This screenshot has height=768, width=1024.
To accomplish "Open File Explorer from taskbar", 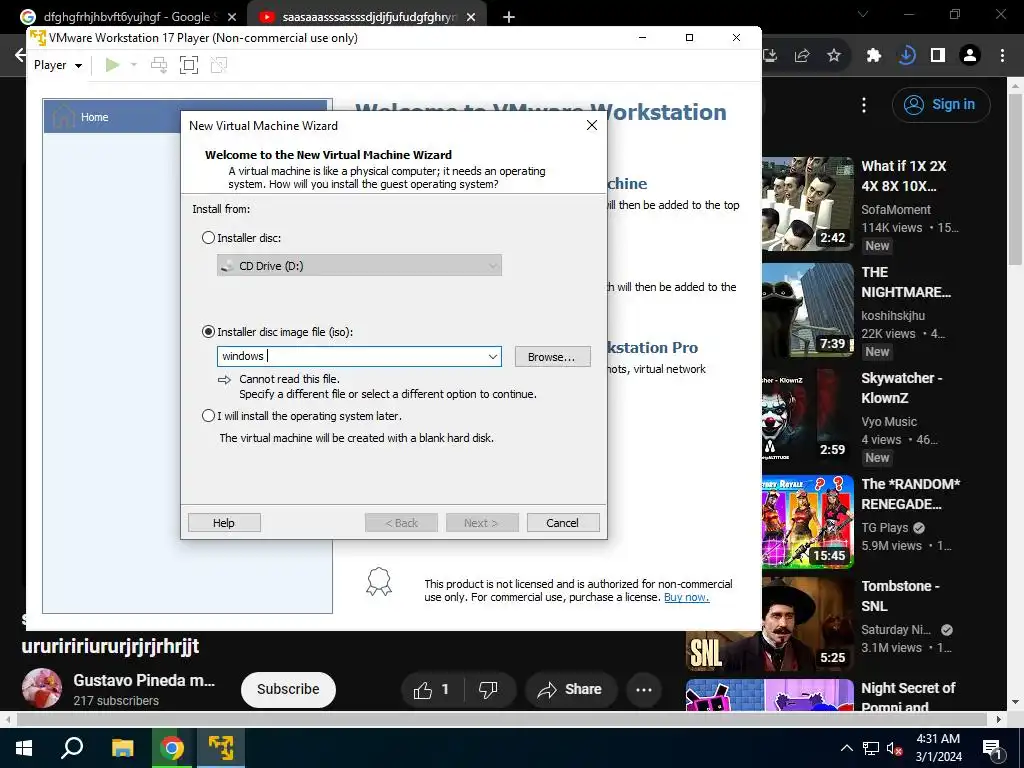I will [122, 748].
